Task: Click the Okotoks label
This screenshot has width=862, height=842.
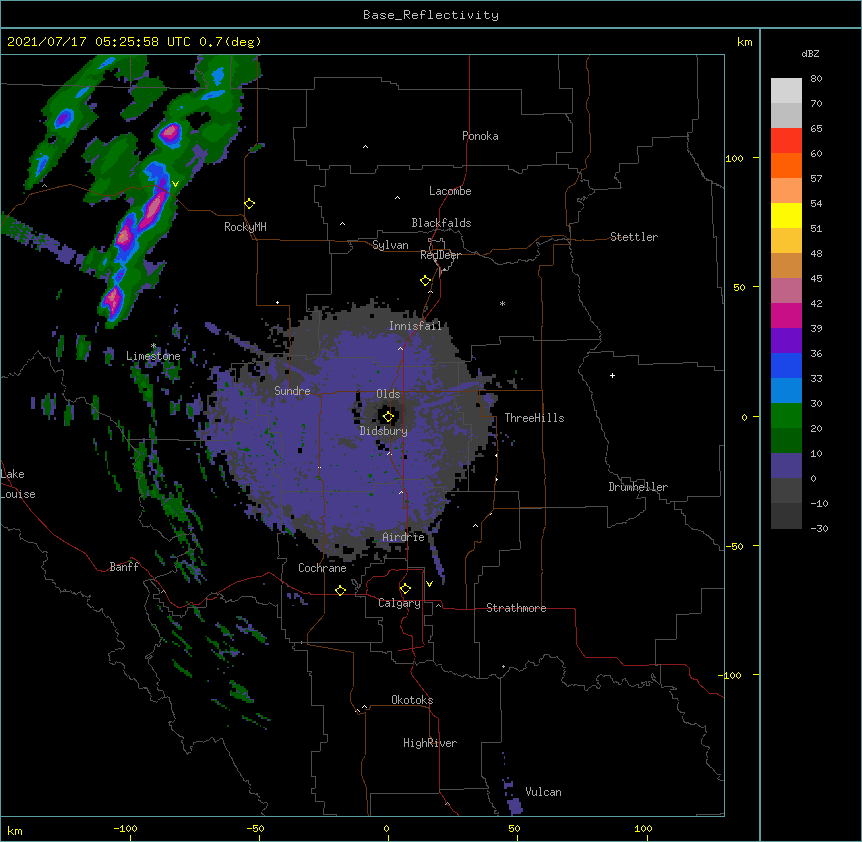Action: pos(412,700)
